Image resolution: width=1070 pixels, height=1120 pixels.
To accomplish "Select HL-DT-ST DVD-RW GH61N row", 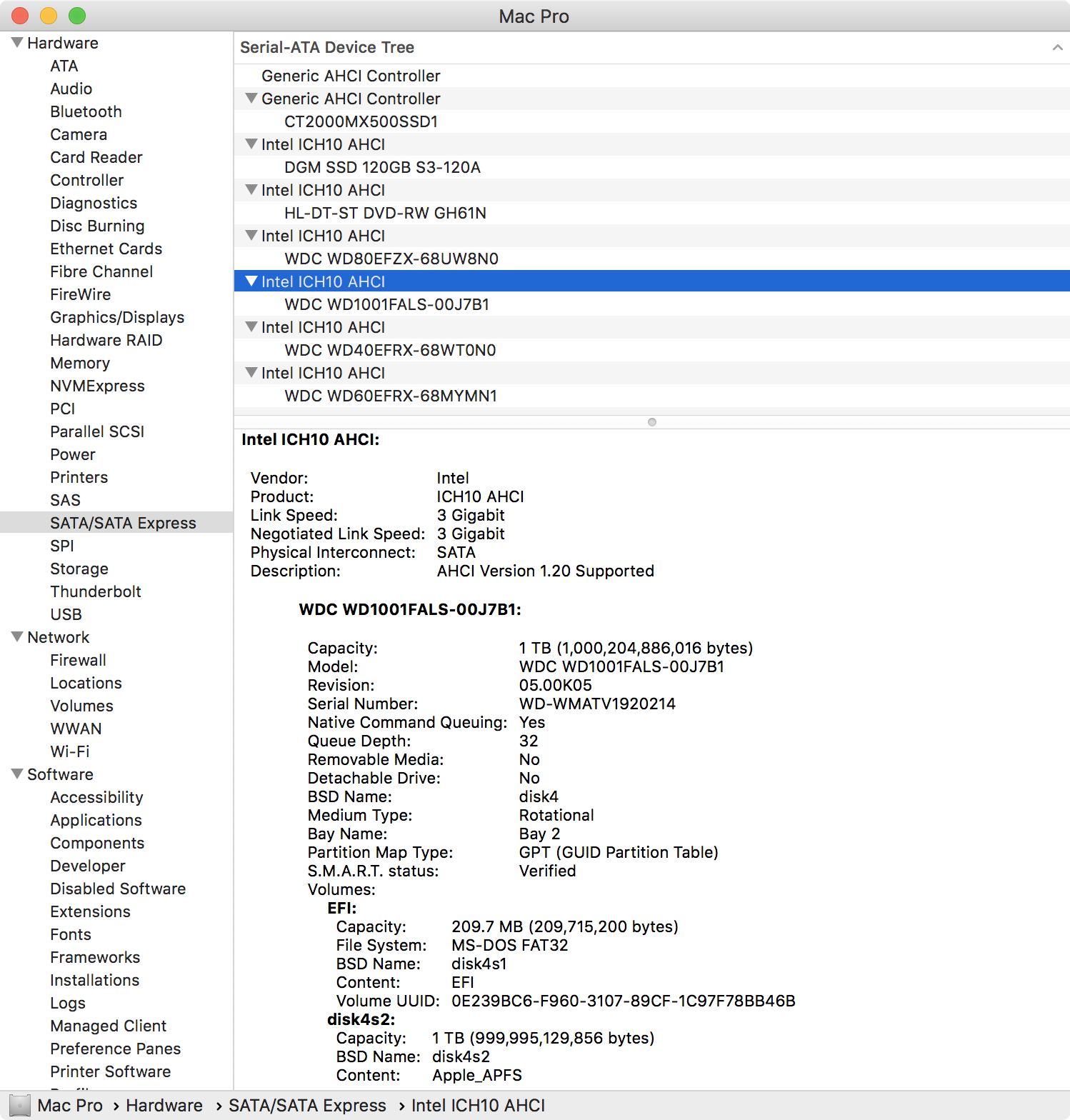I will (x=652, y=213).
